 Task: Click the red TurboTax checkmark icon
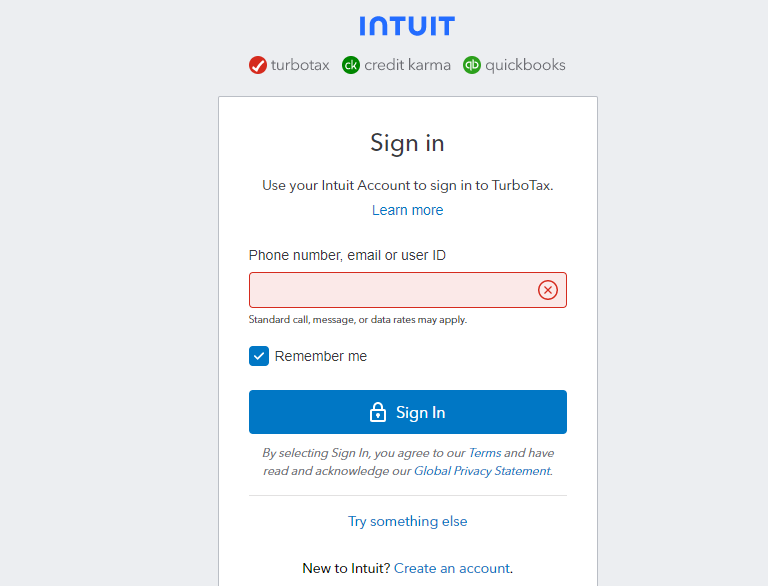[258, 65]
